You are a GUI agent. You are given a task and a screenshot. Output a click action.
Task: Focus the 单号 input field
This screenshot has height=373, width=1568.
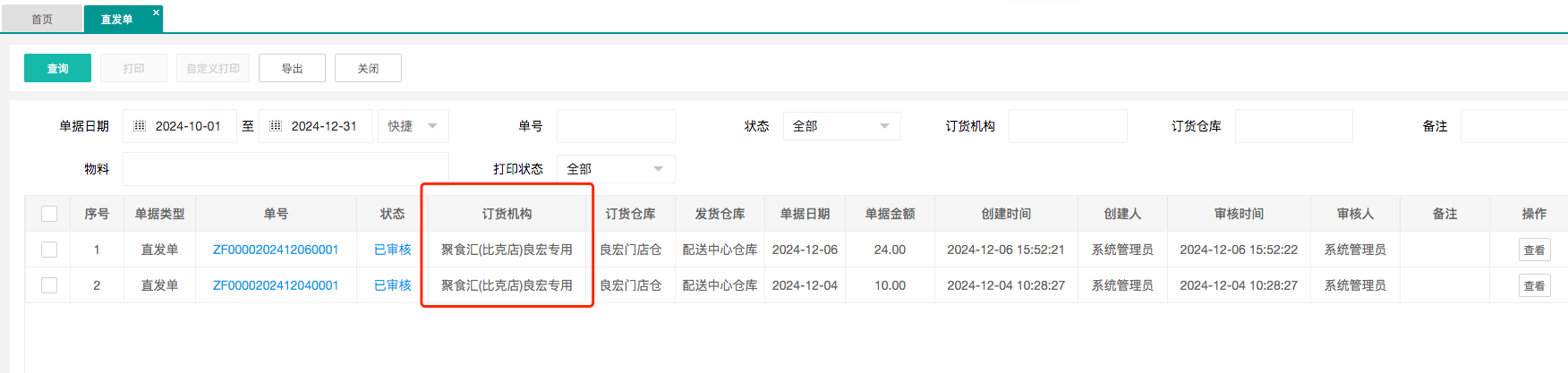pyautogui.click(x=616, y=126)
